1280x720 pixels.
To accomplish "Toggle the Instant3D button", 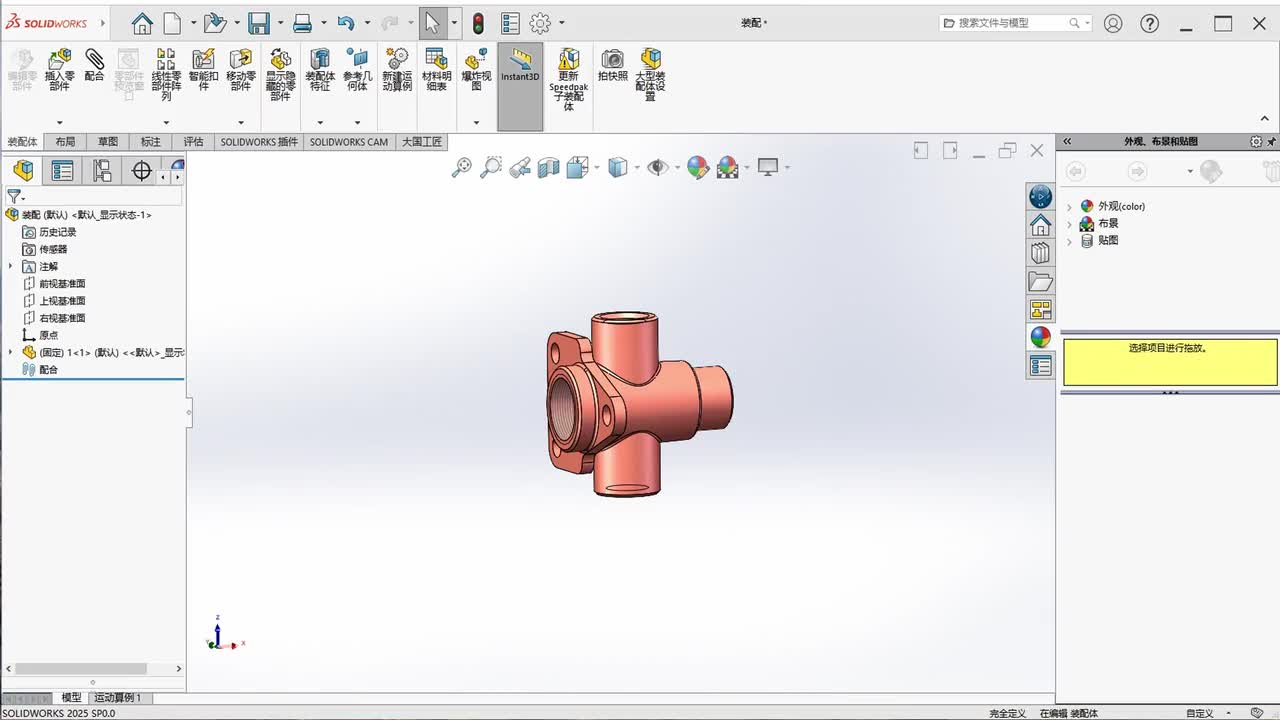I will [x=520, y=86].
